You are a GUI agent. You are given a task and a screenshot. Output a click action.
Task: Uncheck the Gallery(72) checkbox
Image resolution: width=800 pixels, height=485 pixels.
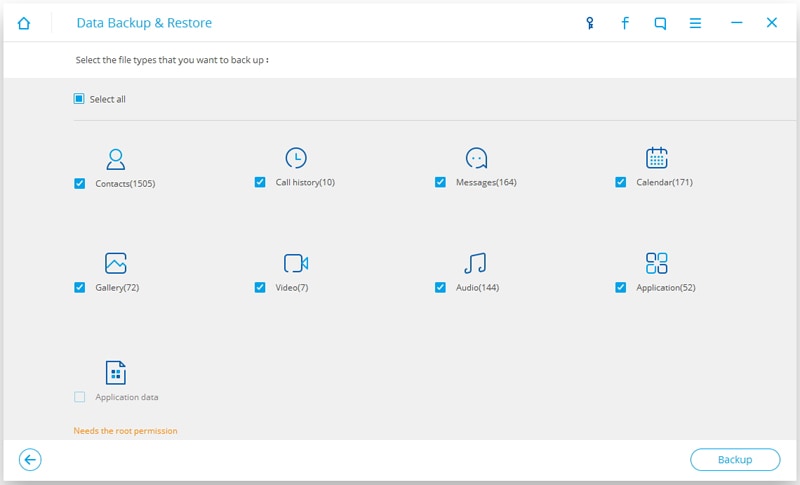pyautogui.click(x=80, y=287)
